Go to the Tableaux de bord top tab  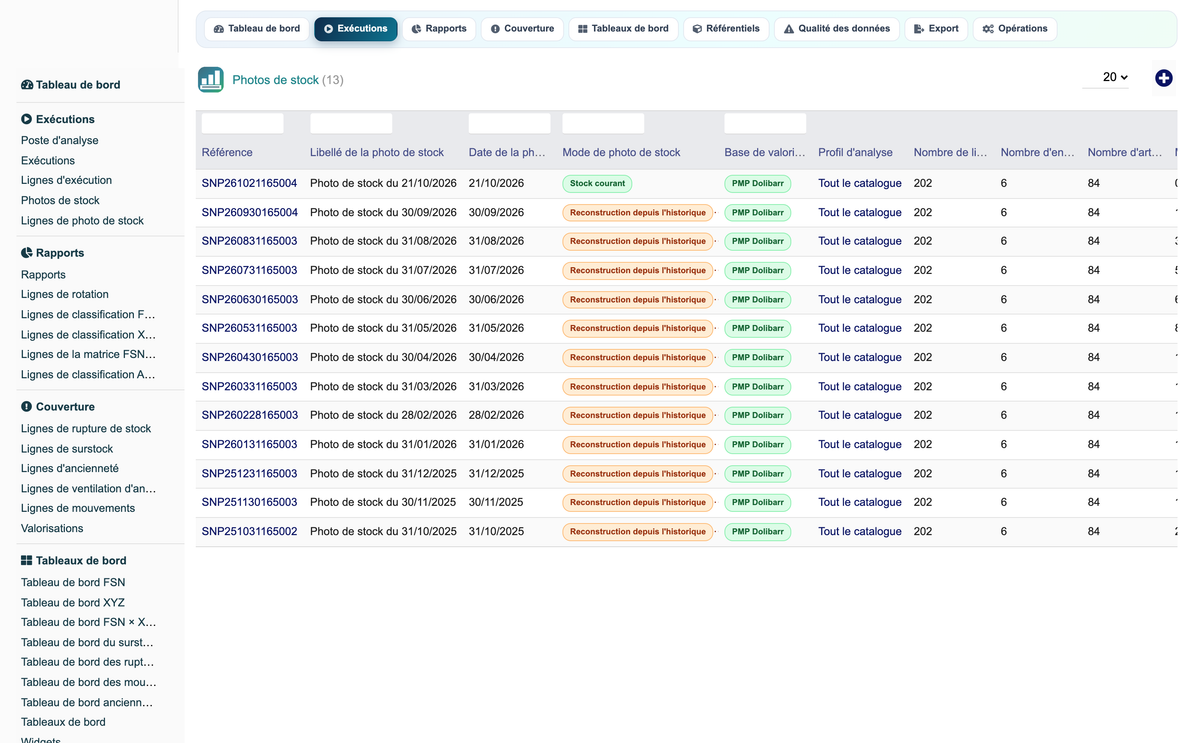click(x=623, y=29)
